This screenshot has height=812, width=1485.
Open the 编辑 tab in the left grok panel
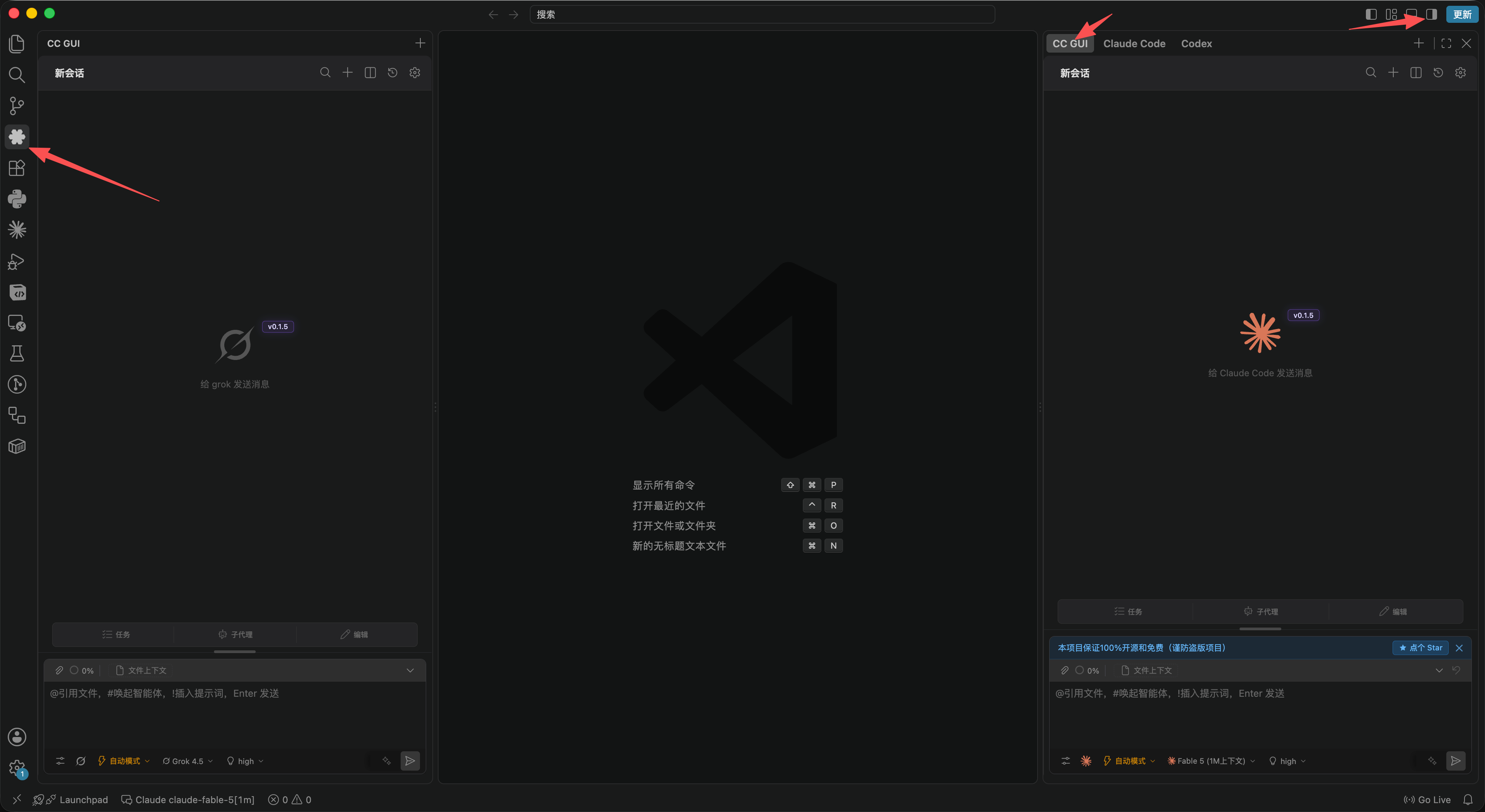[x=354, y=634]
